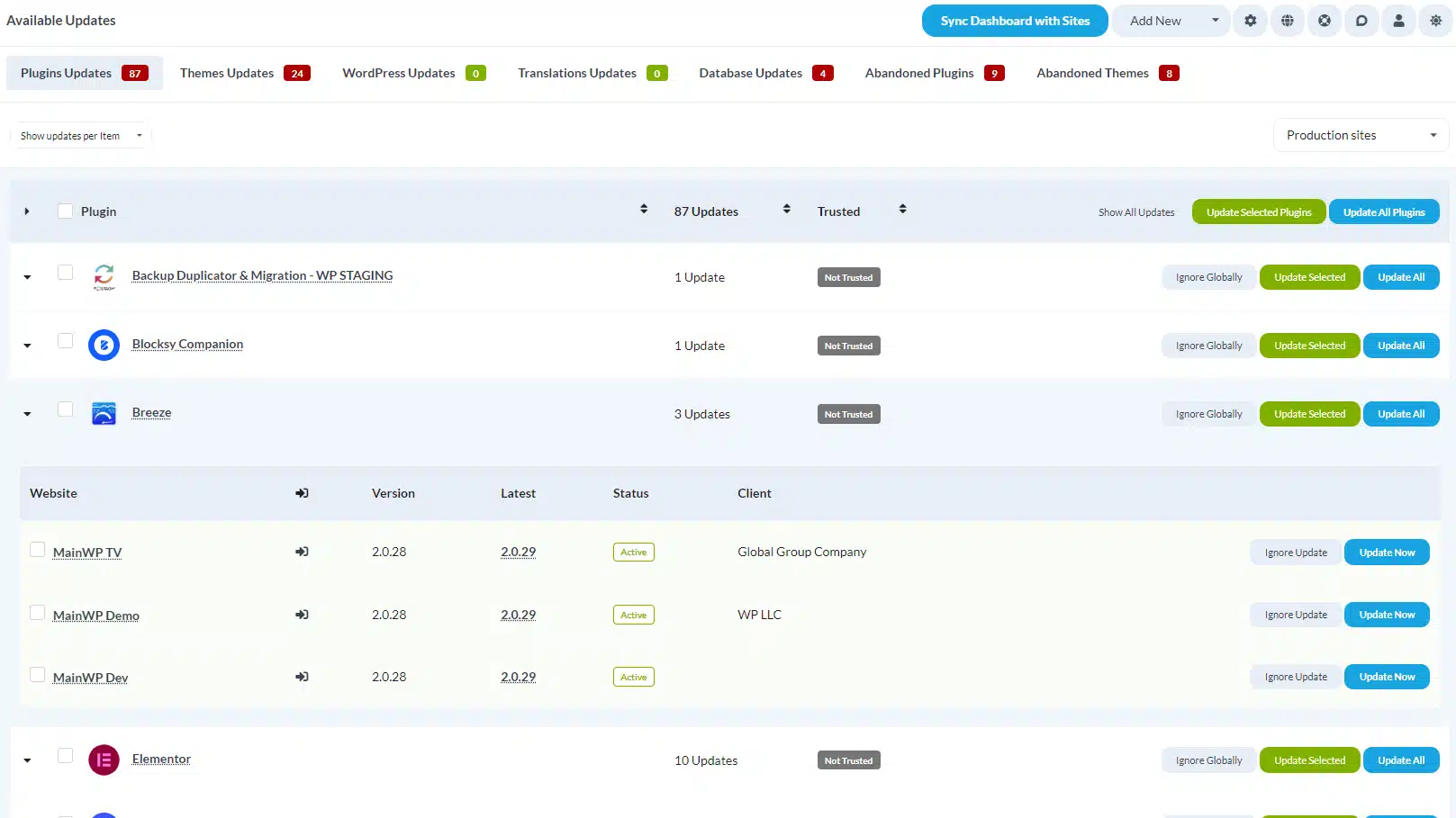Select the MainWP Demo website checkbox

tap(37, 613)
